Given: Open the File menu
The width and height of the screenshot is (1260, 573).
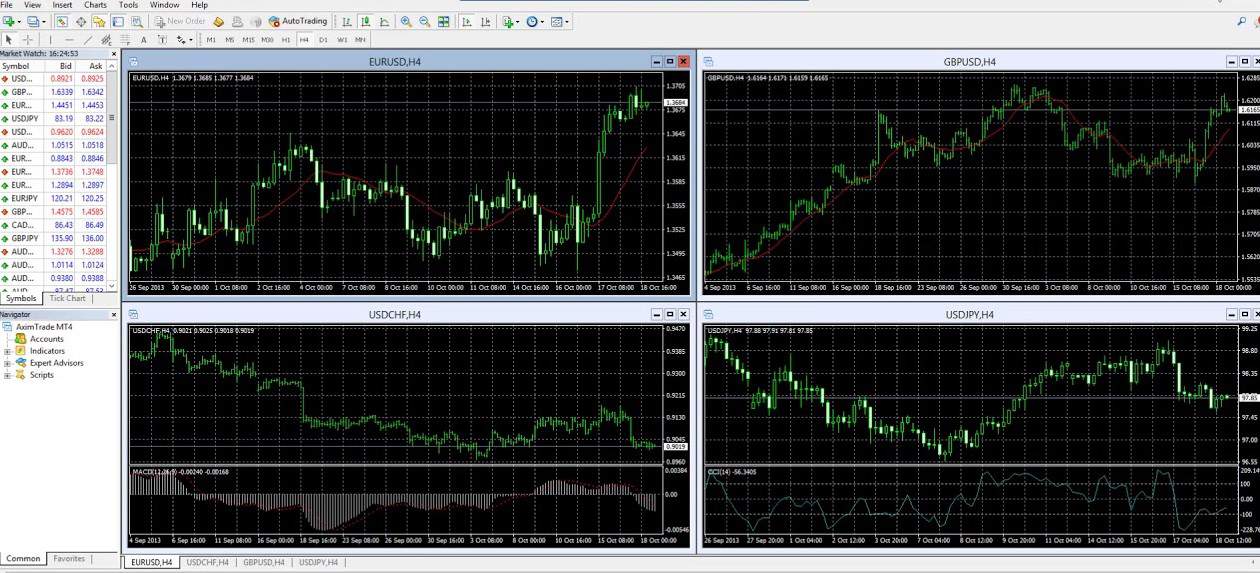Looking at the screenshot, I should (x=6, y=5).
